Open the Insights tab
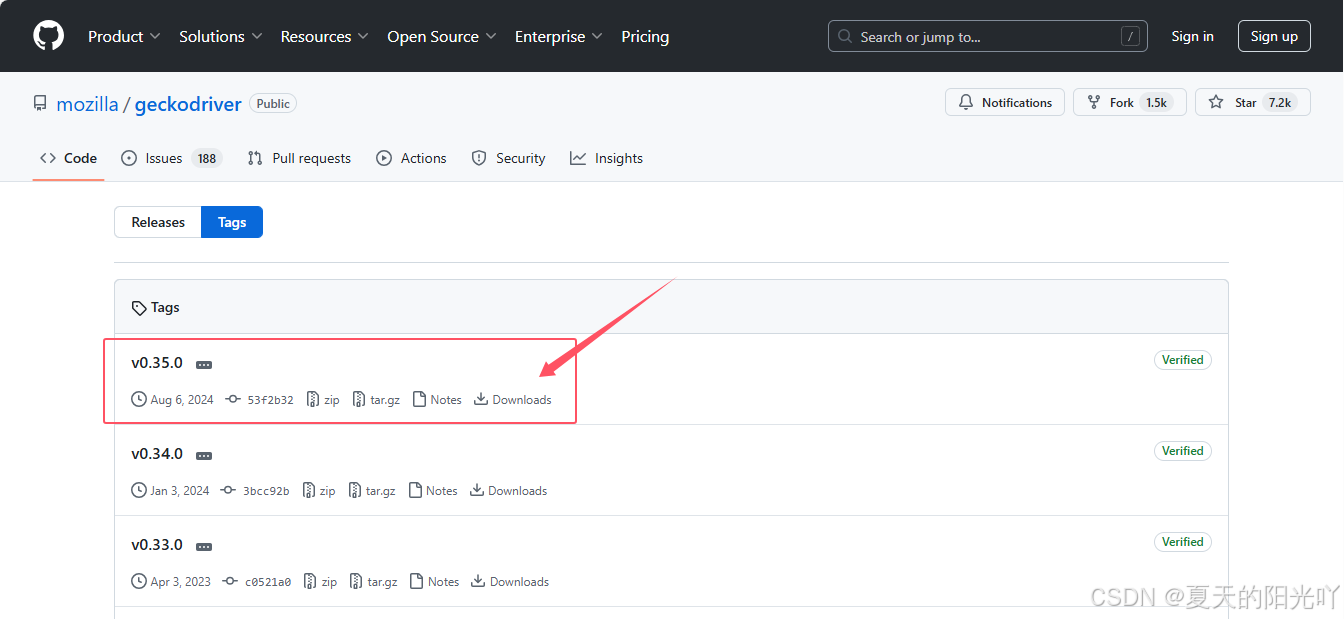Viewport: 1344px width, 619px height. click(x=606, y=158)
